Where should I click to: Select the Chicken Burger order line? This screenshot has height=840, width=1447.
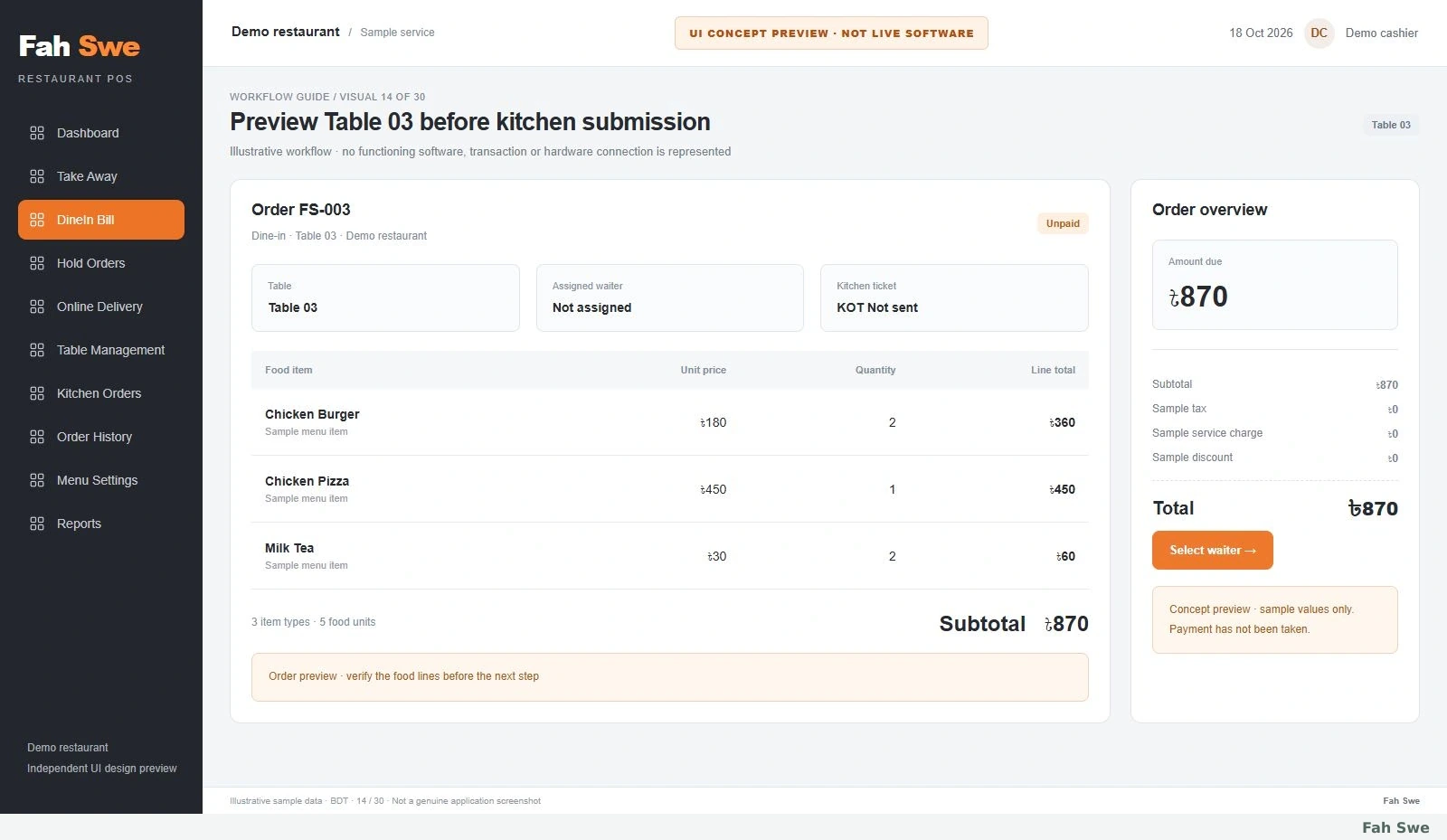point(670,422)
